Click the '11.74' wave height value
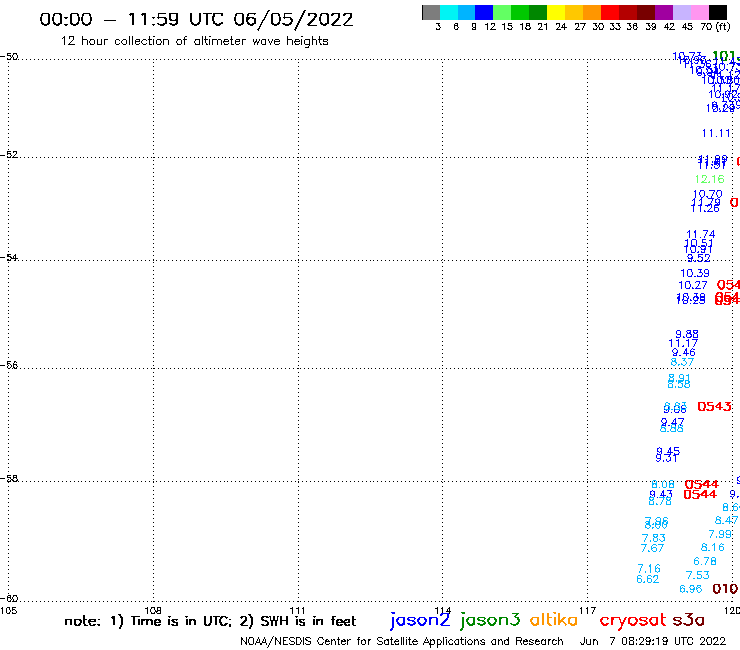 click(700, 234)
